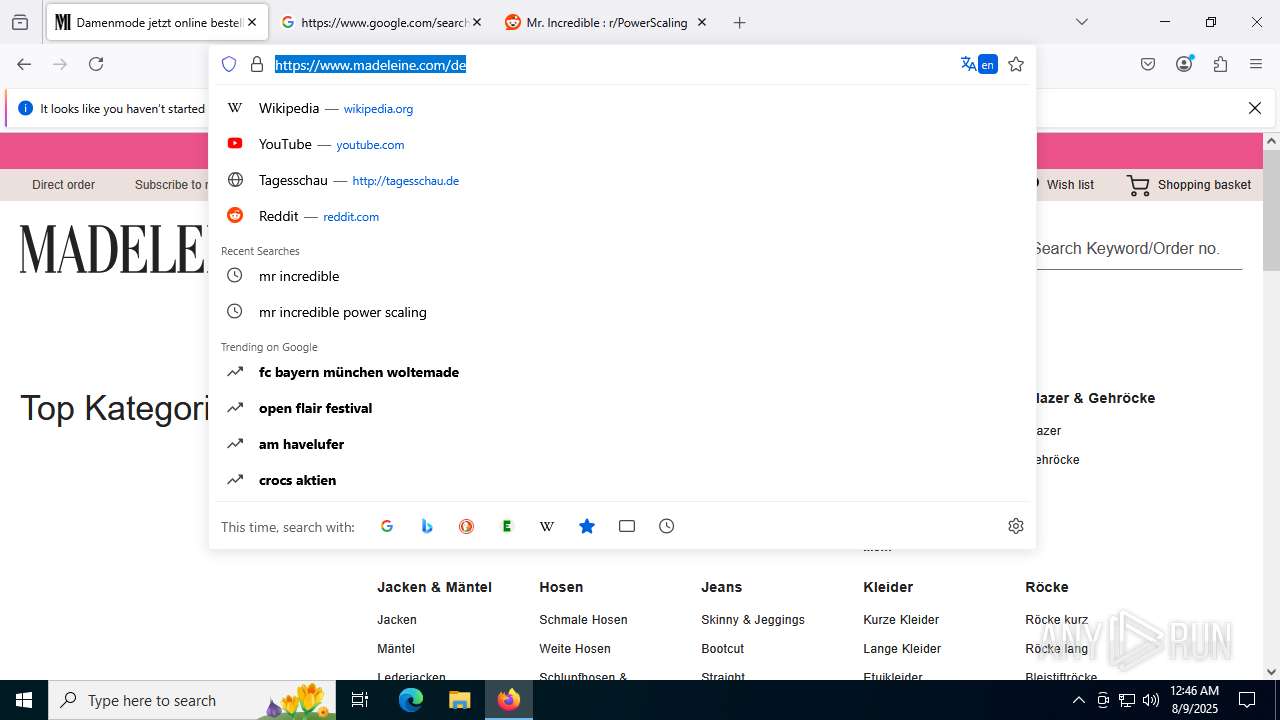The width and height of the screenshot is (1280, 720).
Task: Search this time with Ecosia icon
Action: [x=507, y=526]
